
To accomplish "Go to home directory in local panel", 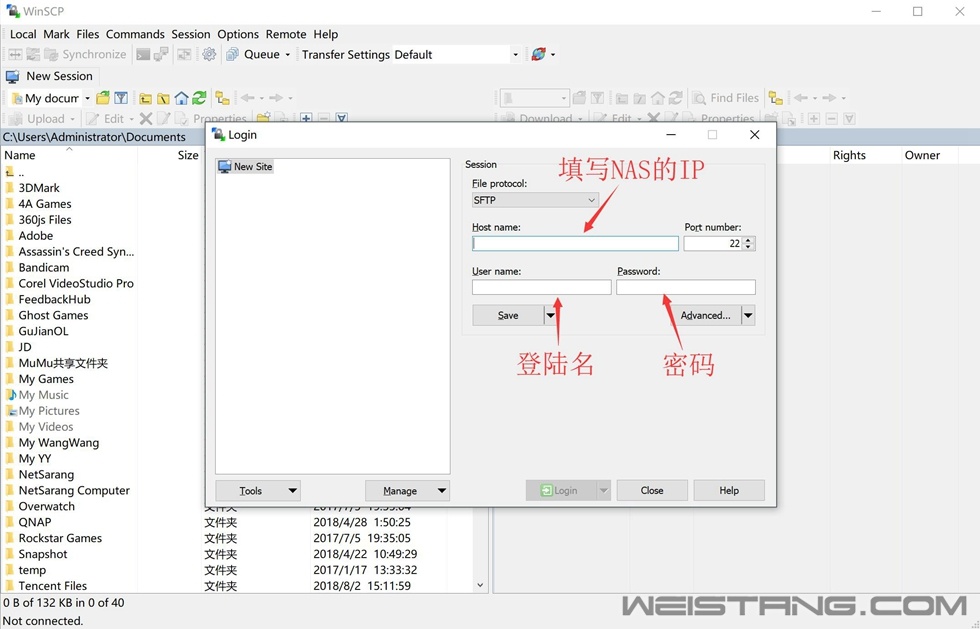I will click(181, 98).
